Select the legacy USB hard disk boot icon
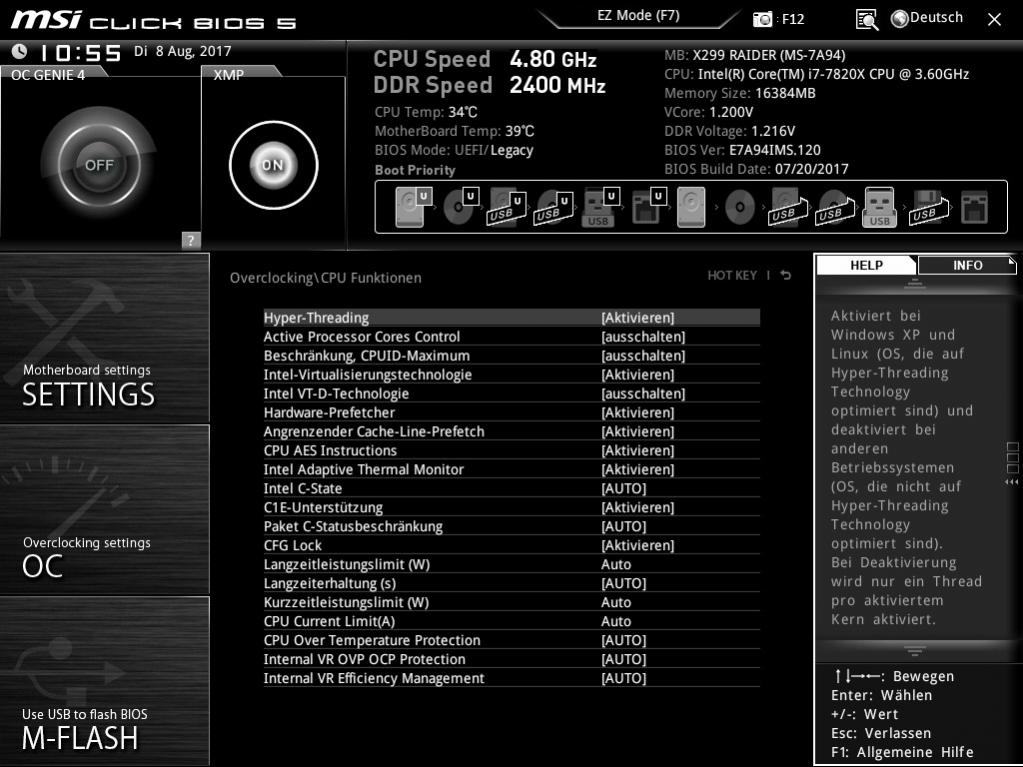The image size is (1023, 767). pyautogui.click(x=787, y=207)
